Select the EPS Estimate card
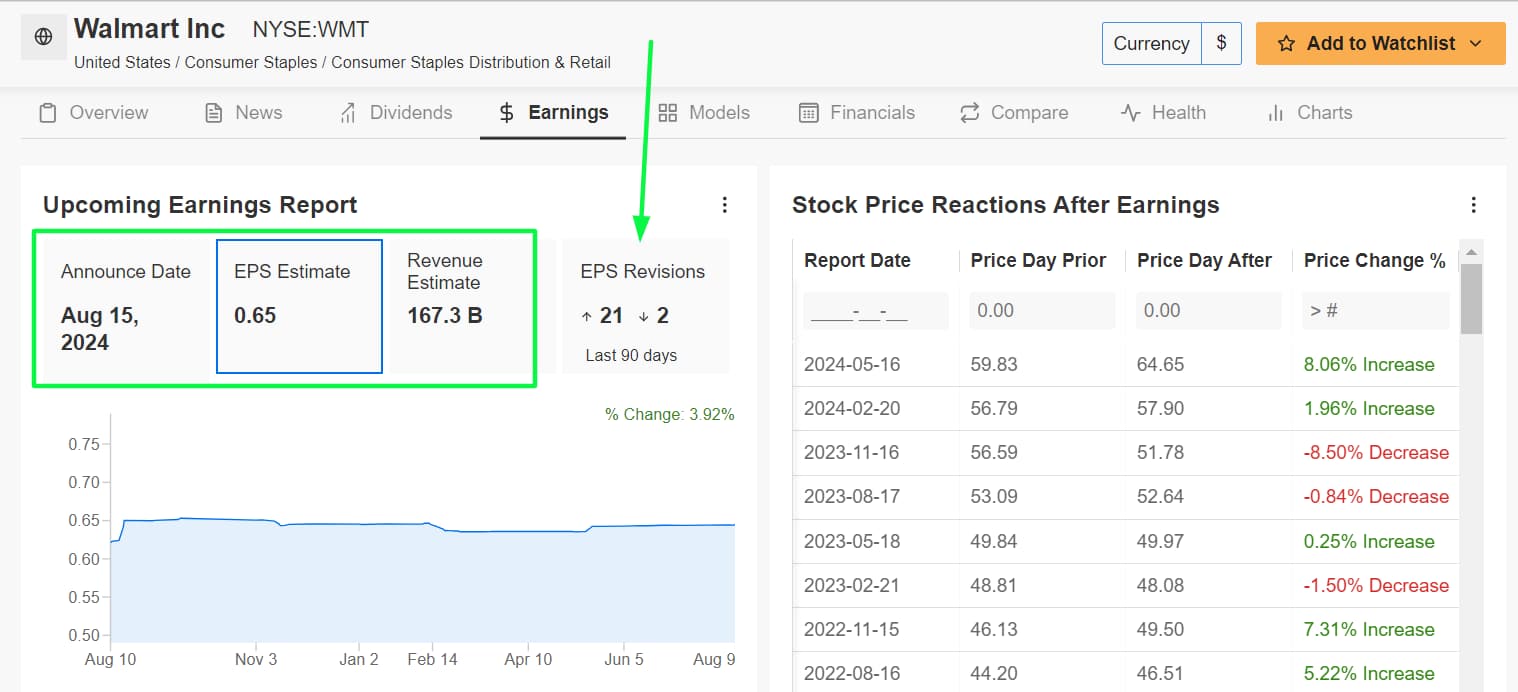 pyautogui.click(x=299, y=306)
